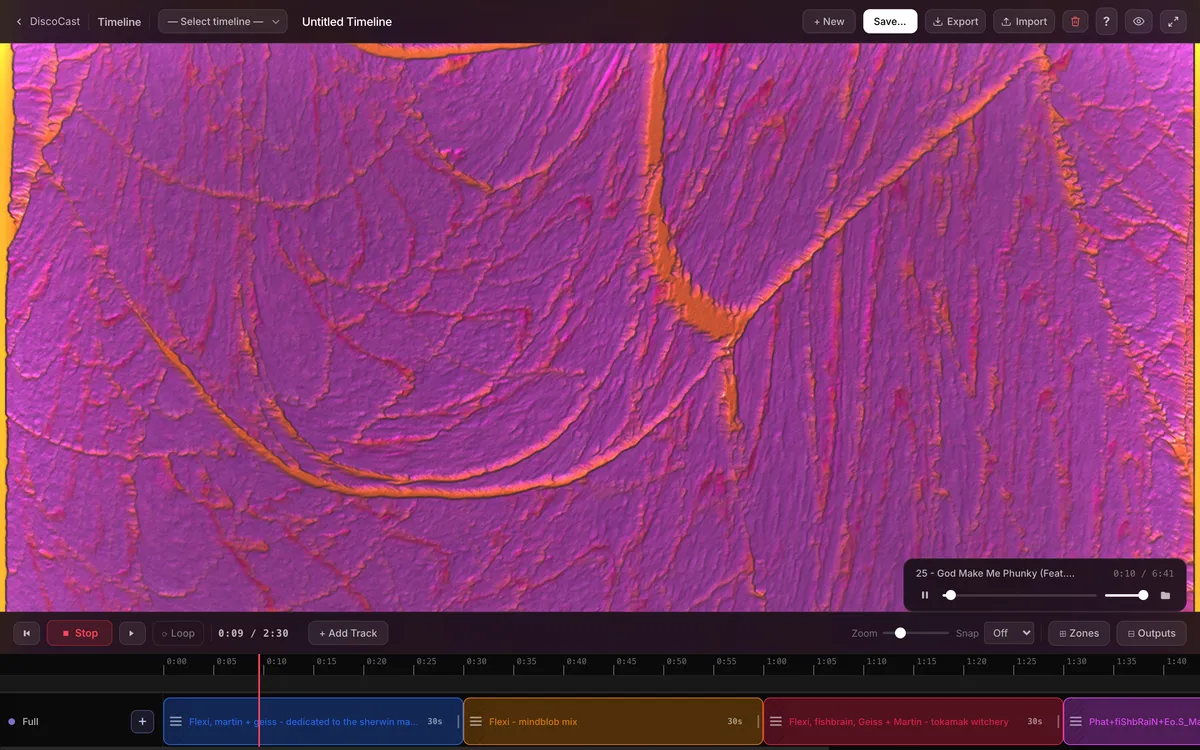Viewport: 1200px width, 750px height.
Task: Click the 1:00 mark on the ruler
Action: coord(776,661)
